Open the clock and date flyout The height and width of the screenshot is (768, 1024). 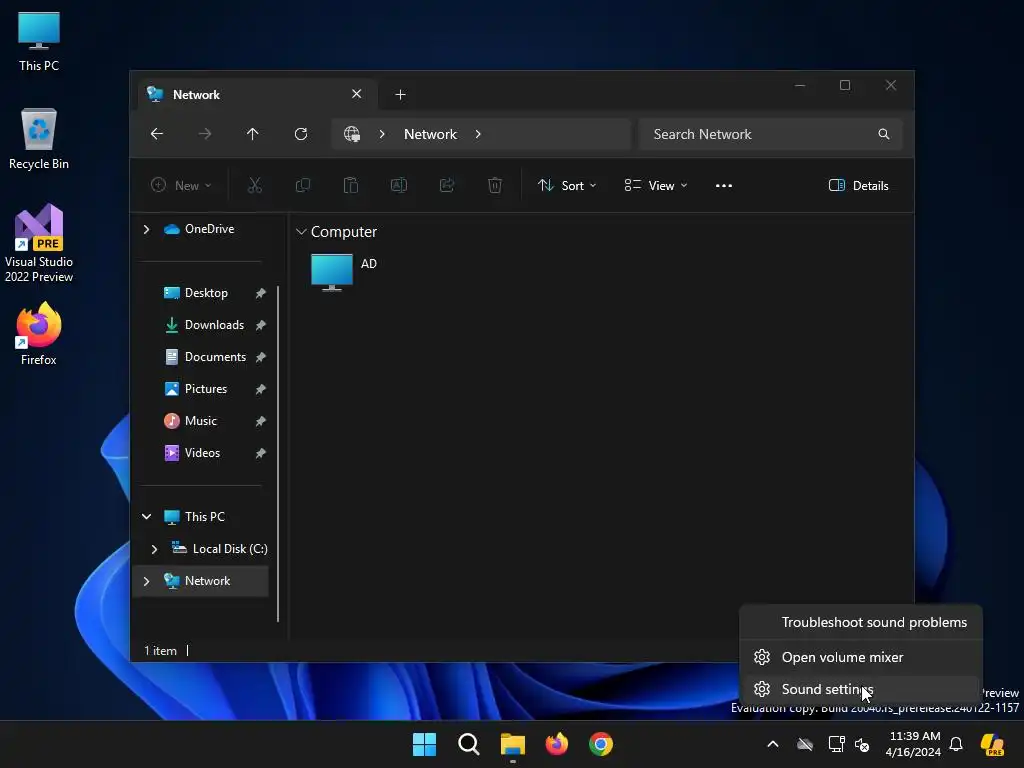[914, 744]
